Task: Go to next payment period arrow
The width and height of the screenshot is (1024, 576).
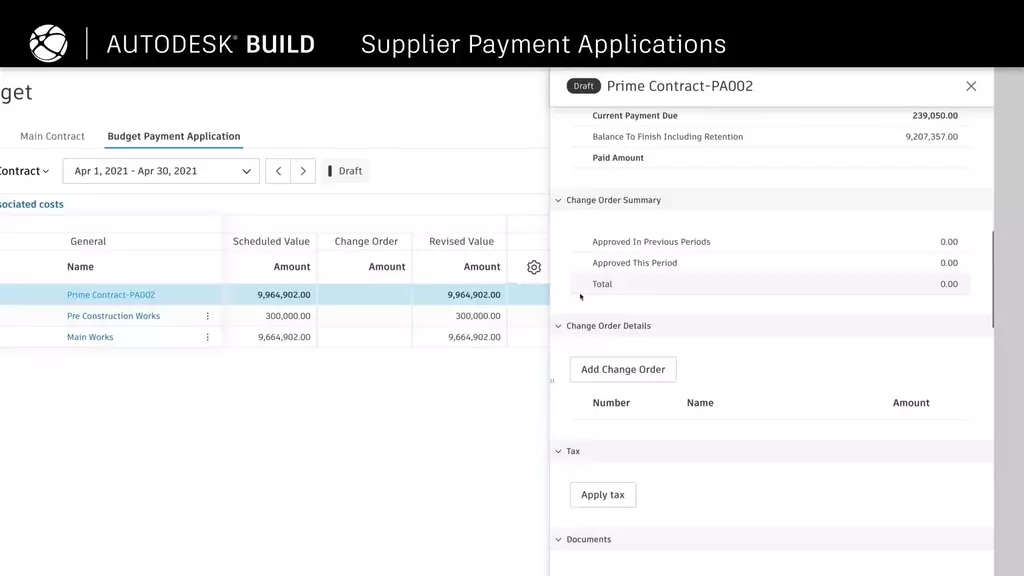Action: tap(303, 171)
